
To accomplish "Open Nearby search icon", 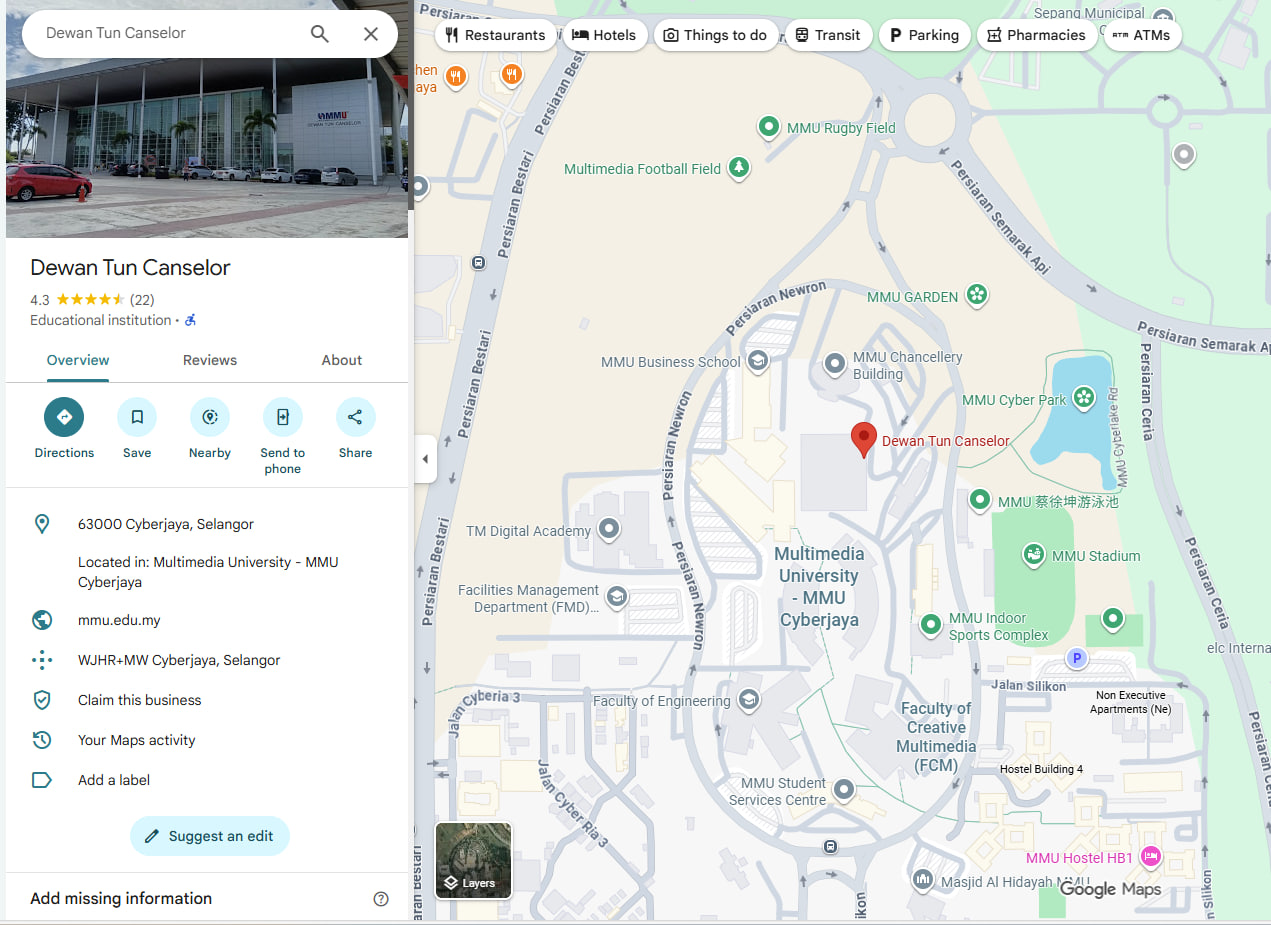I will [x=210, y=417].
